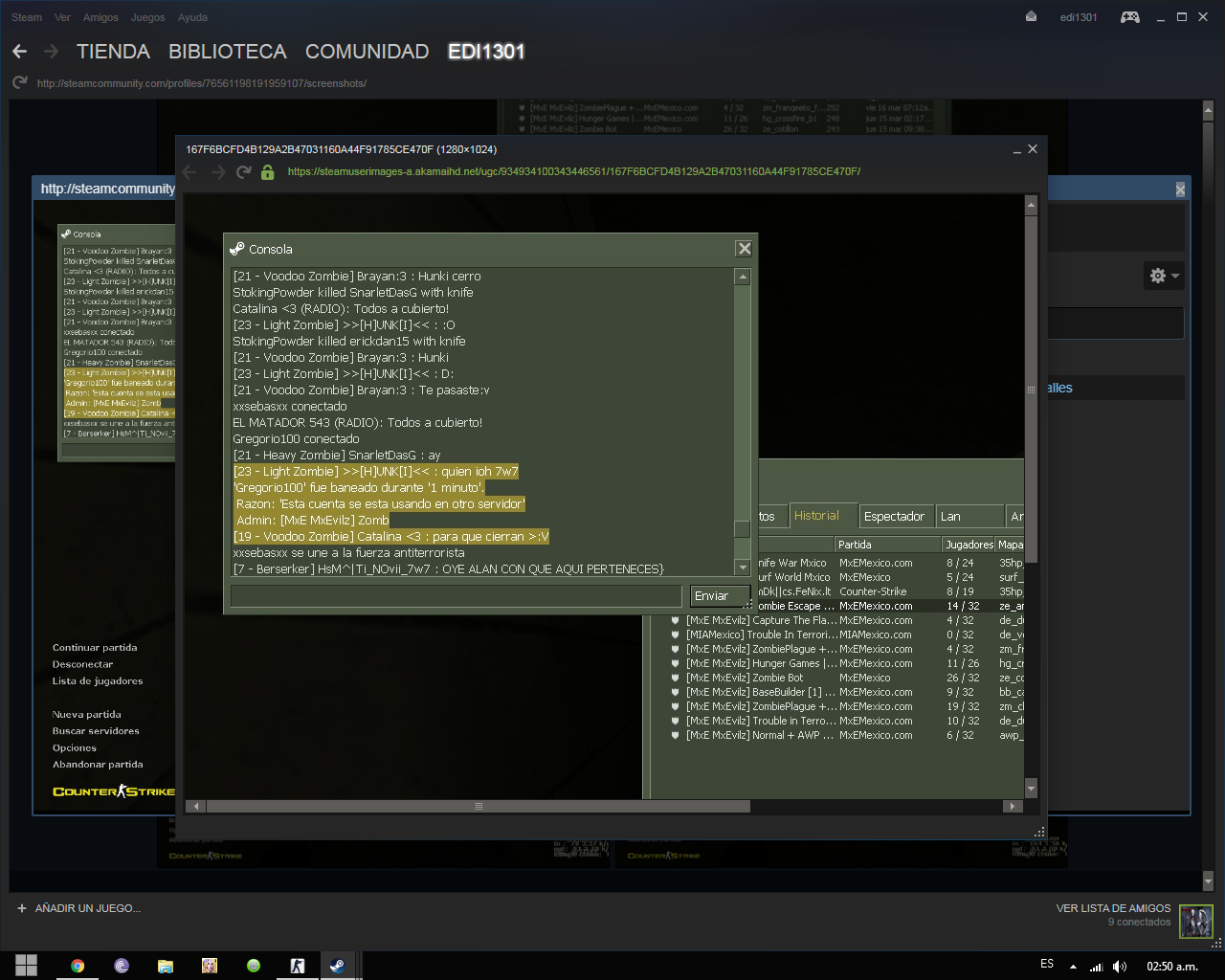The image size is (1225, 980).
Task: Go to the BIBLIOTECA section
Action: coord(228,52)
